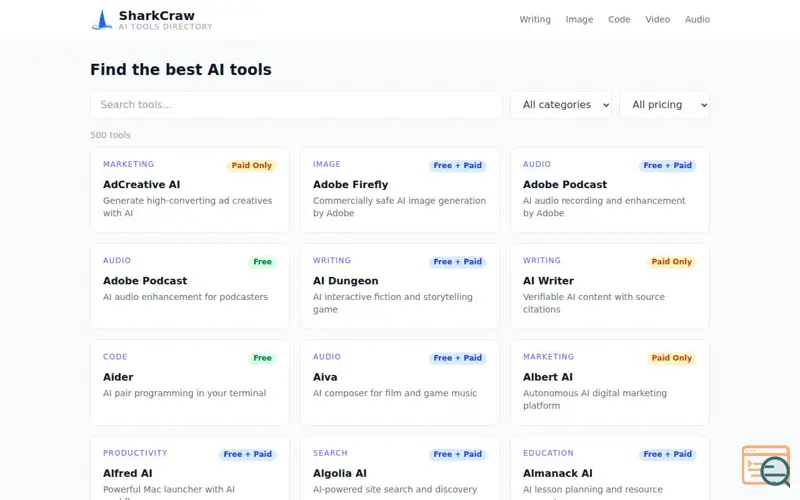Viewport: 800px width, 500px height.
Task: Click the IMAGE label on Adobe Firefly card
Action: [327, 164]
